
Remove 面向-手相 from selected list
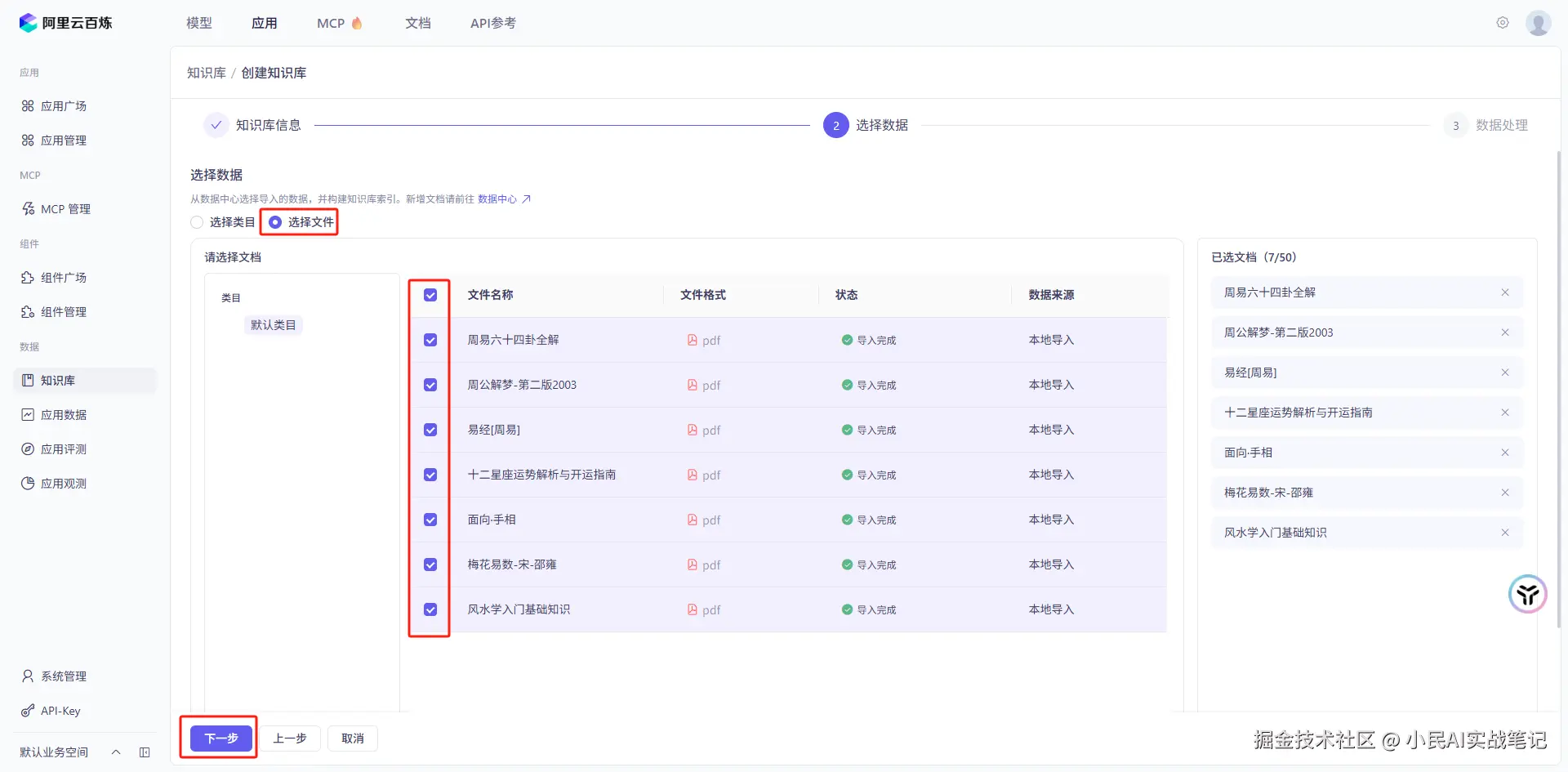[x=1504, y=453]
